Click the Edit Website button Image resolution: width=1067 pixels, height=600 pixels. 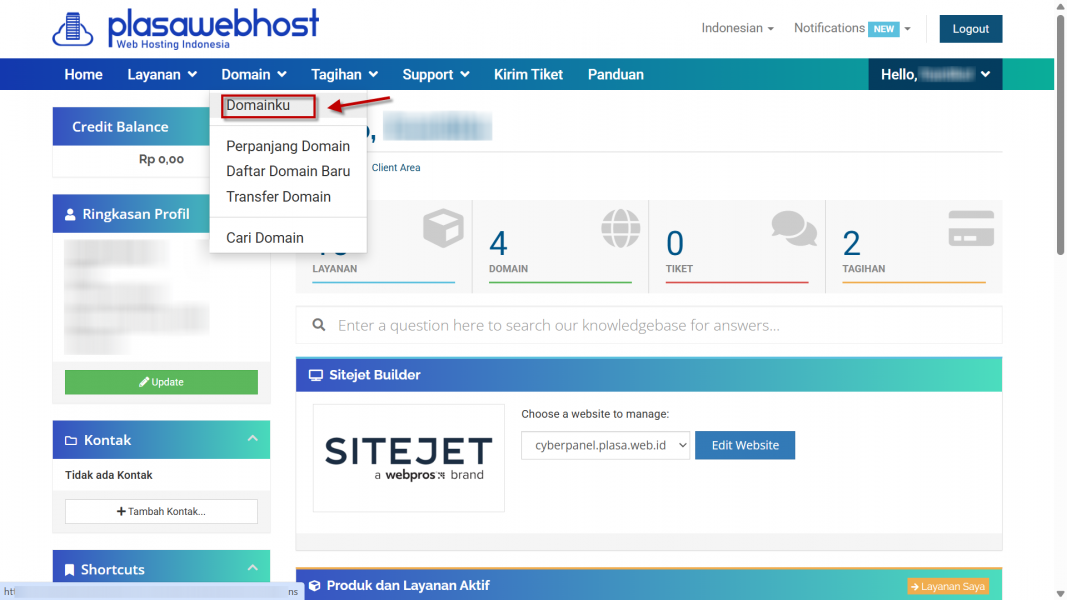744,445
